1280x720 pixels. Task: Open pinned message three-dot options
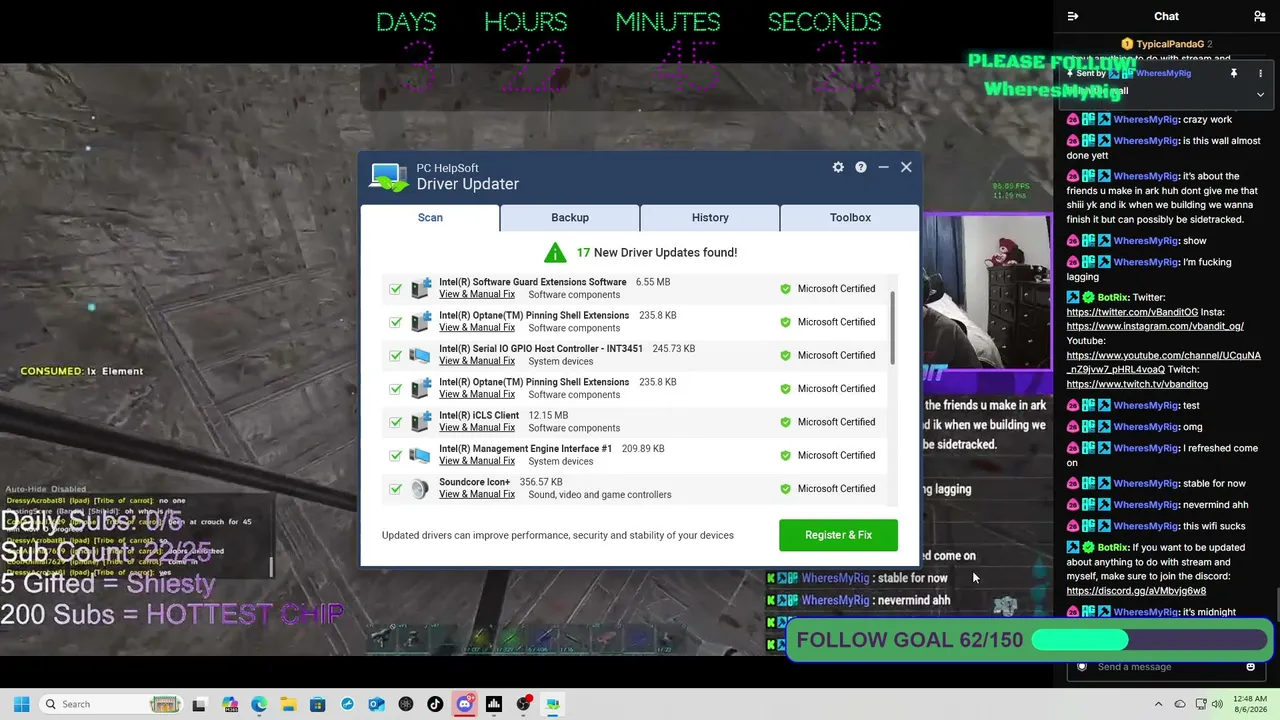(x=1260, y=73)
